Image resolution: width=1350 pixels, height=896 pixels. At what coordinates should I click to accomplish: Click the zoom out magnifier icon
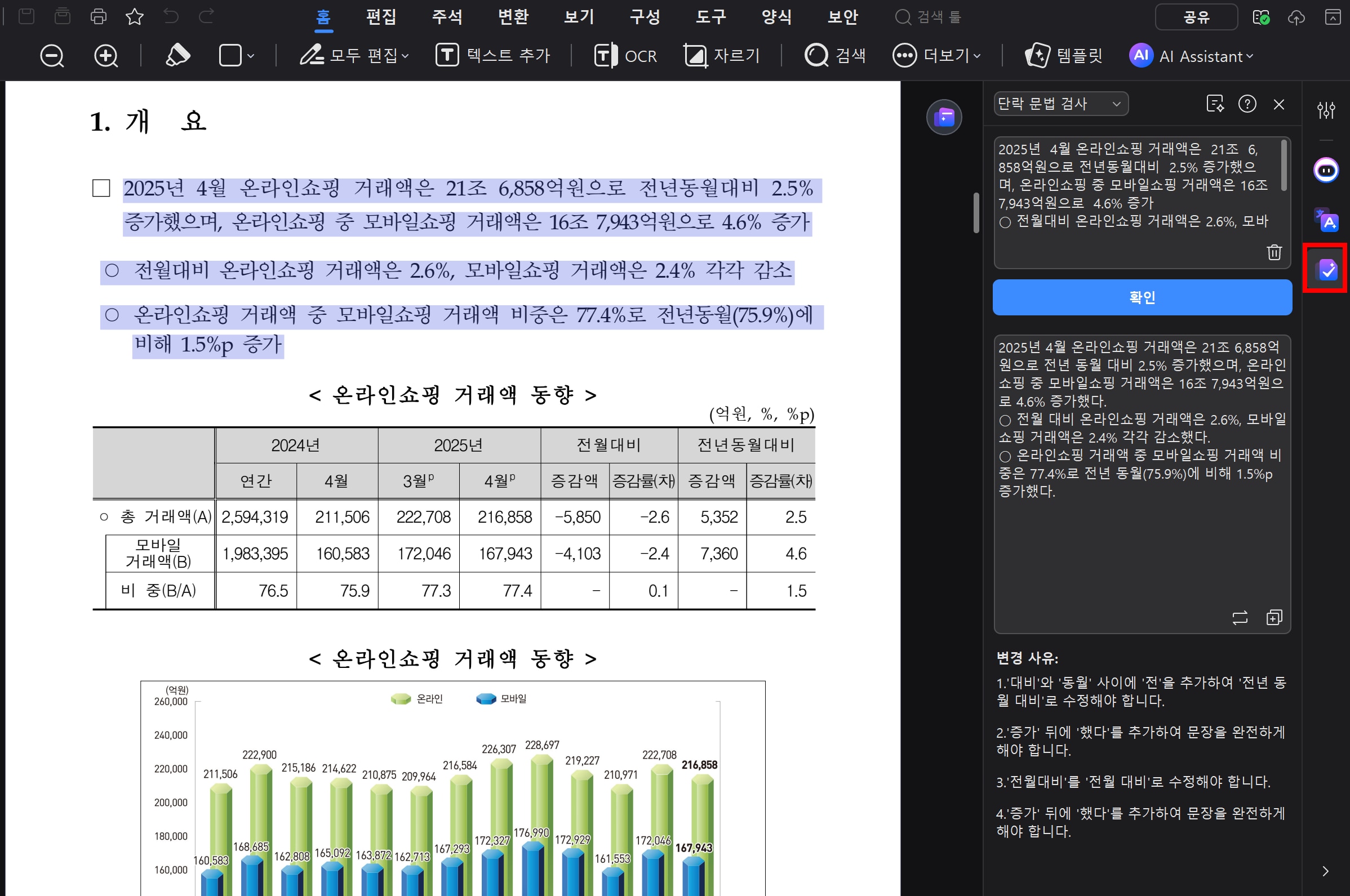point(52,56)
